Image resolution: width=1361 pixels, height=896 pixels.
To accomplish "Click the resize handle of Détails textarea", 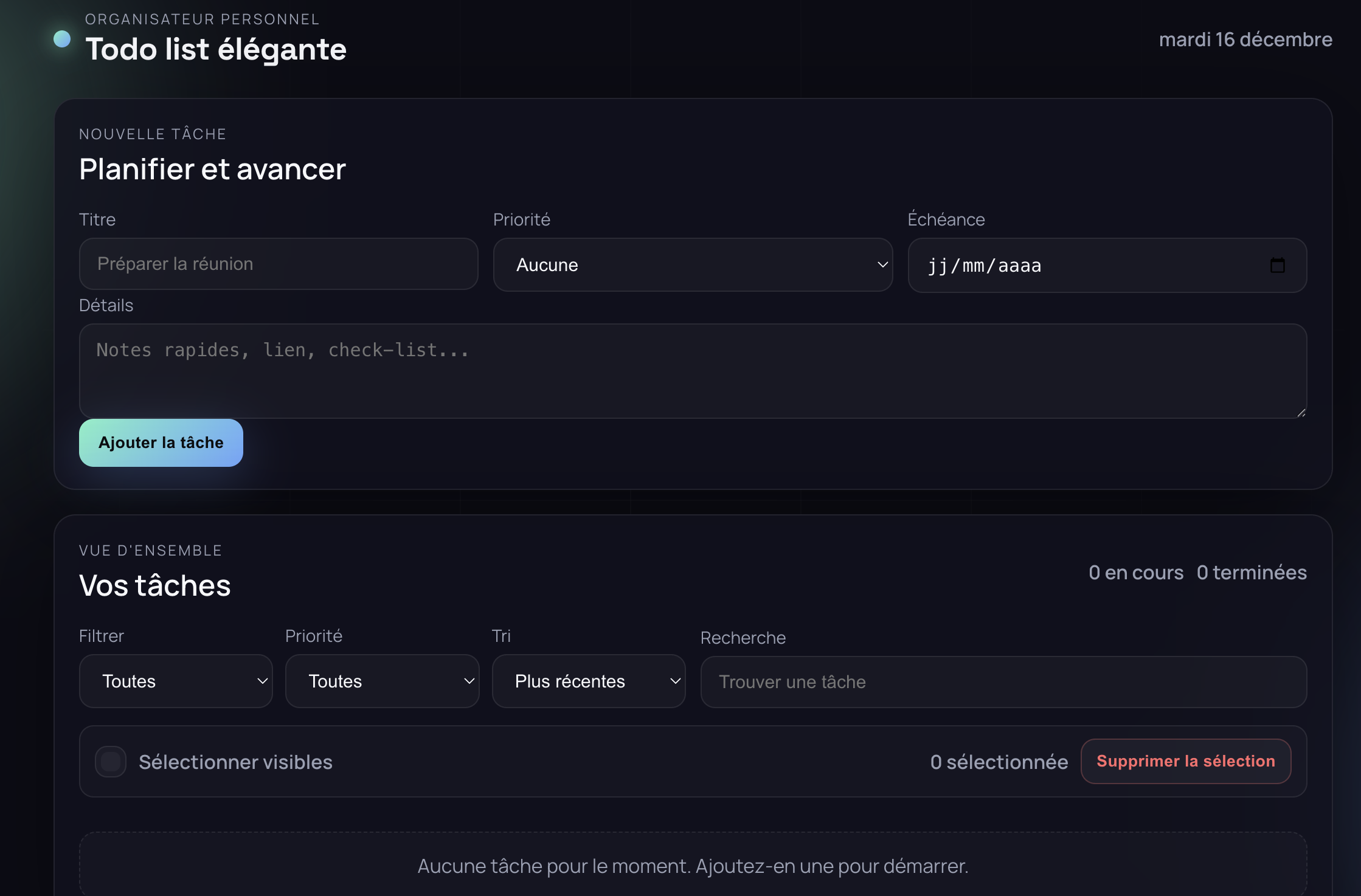I will (1301, 413).
